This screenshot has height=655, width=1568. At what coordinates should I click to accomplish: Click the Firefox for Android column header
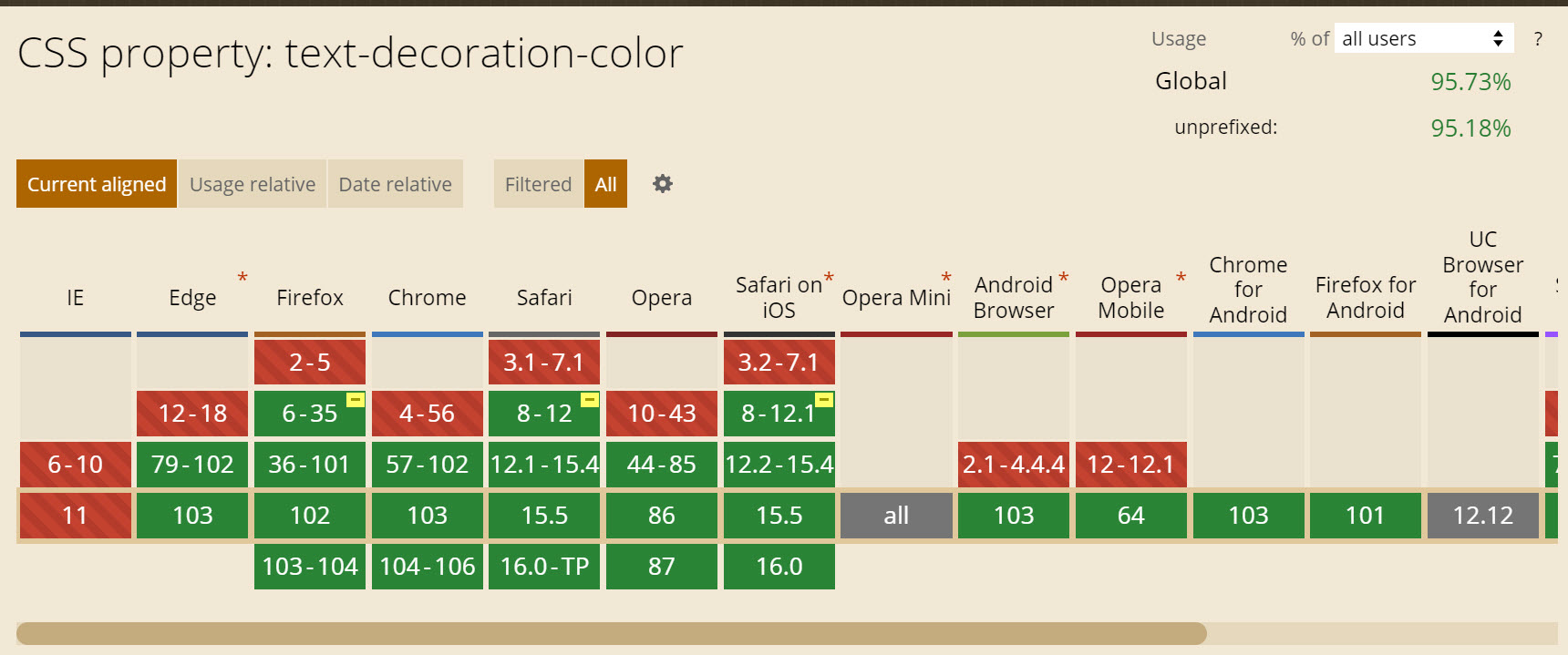pos(1366,298)
